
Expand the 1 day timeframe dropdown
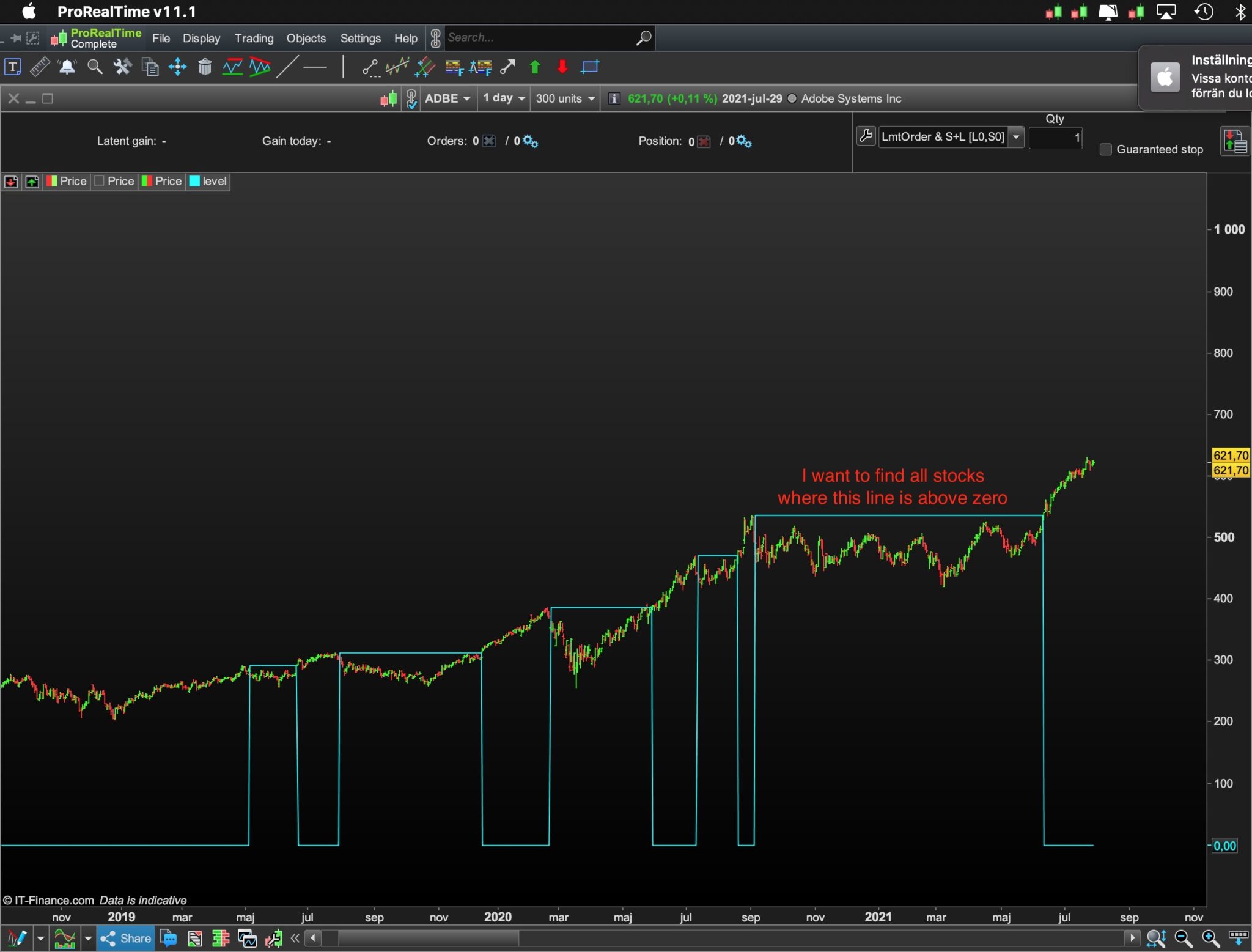click(x=504, y=98)
